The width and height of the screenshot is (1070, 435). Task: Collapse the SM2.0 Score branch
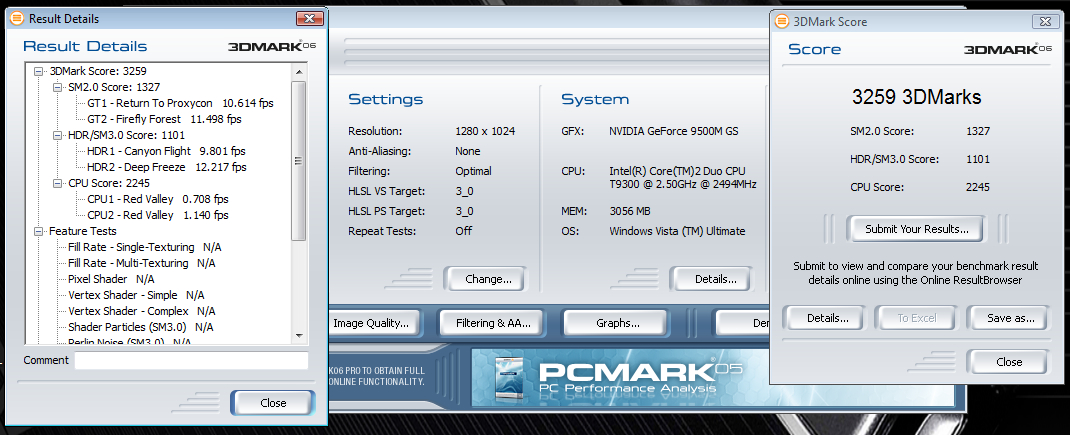point(58,87)
